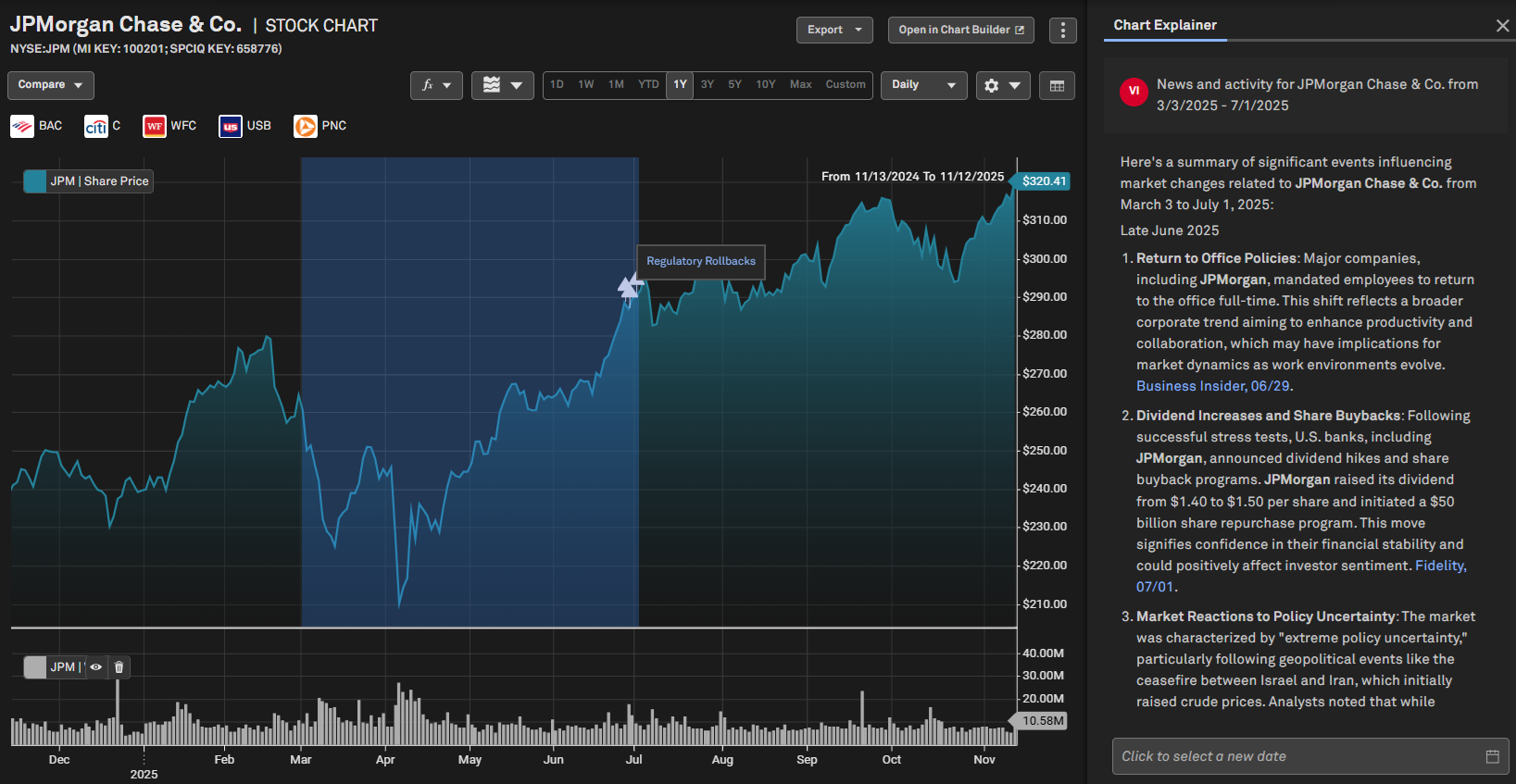The width and height of the screenshot is (1516, 784).
Task: Toggle JPM volume series visibility eye
Action: pos(96,666)
